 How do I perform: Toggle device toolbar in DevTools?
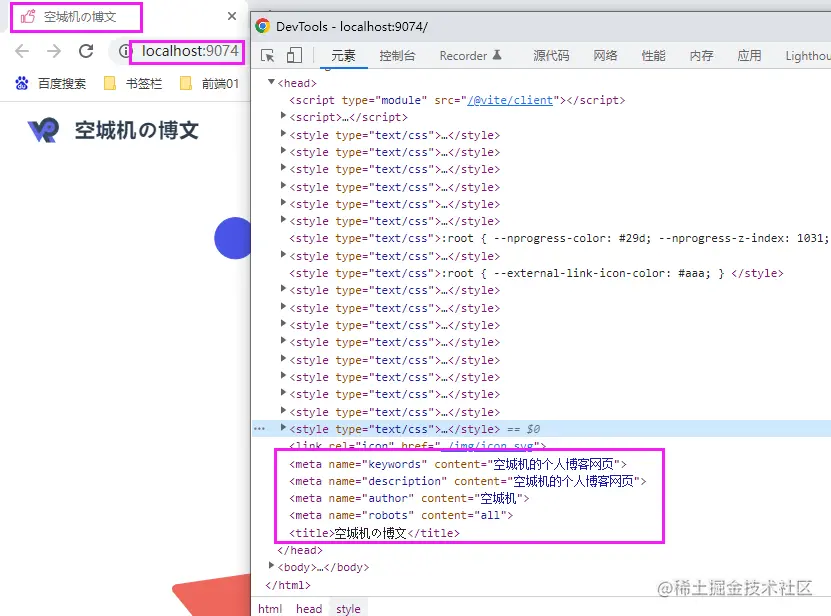pyautogui.click(x=294, y=55)
